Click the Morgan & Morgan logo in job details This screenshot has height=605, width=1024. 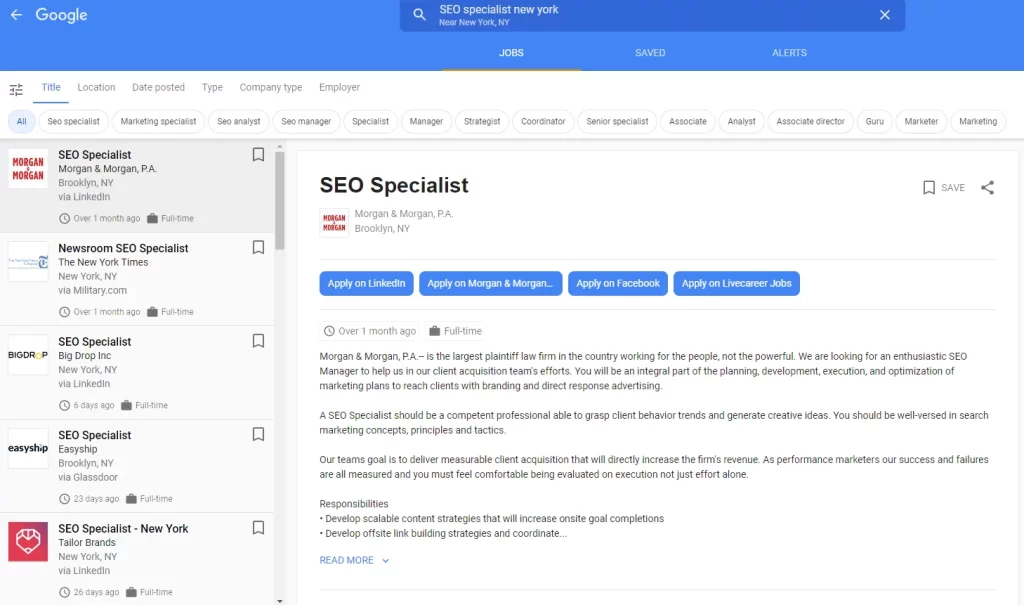[x=333, y=222]
